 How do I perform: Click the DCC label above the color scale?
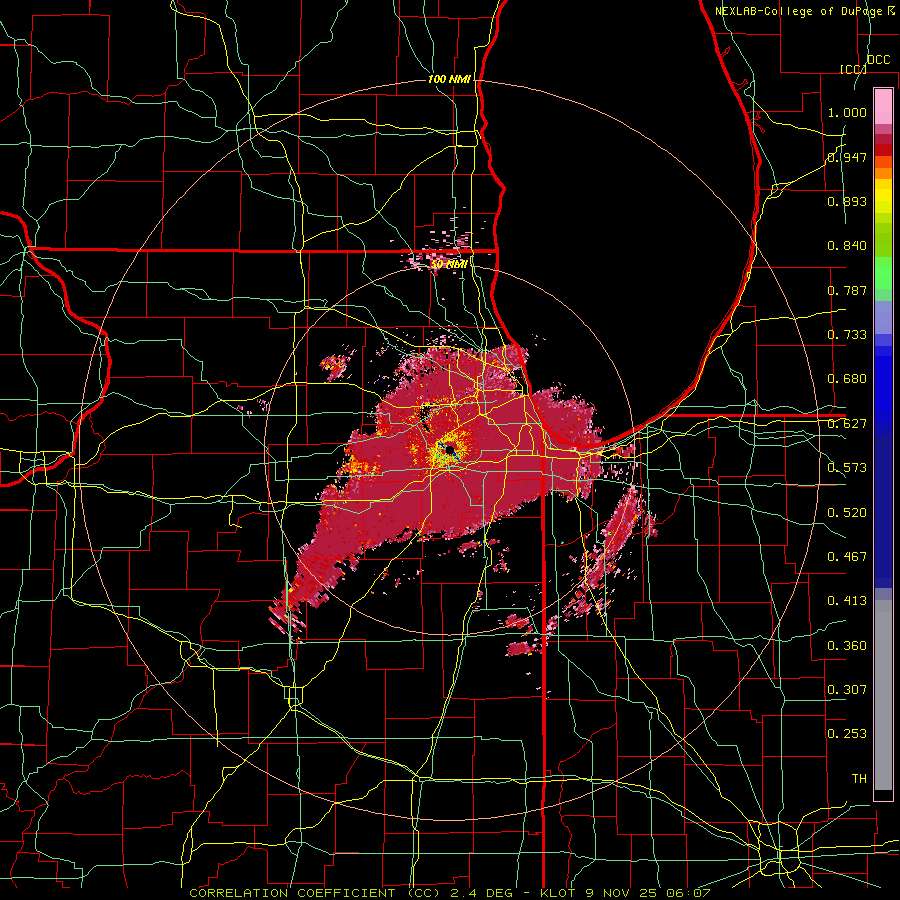[x=878, y=60]
